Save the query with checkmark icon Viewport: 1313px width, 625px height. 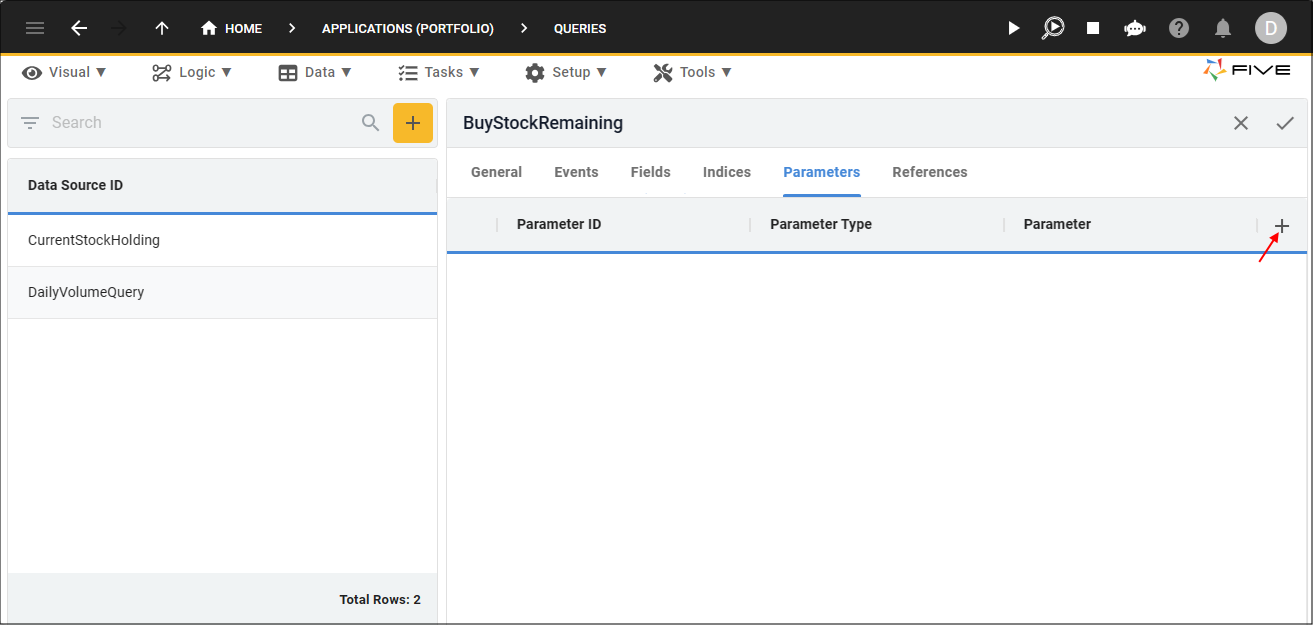click(1285, 123)
